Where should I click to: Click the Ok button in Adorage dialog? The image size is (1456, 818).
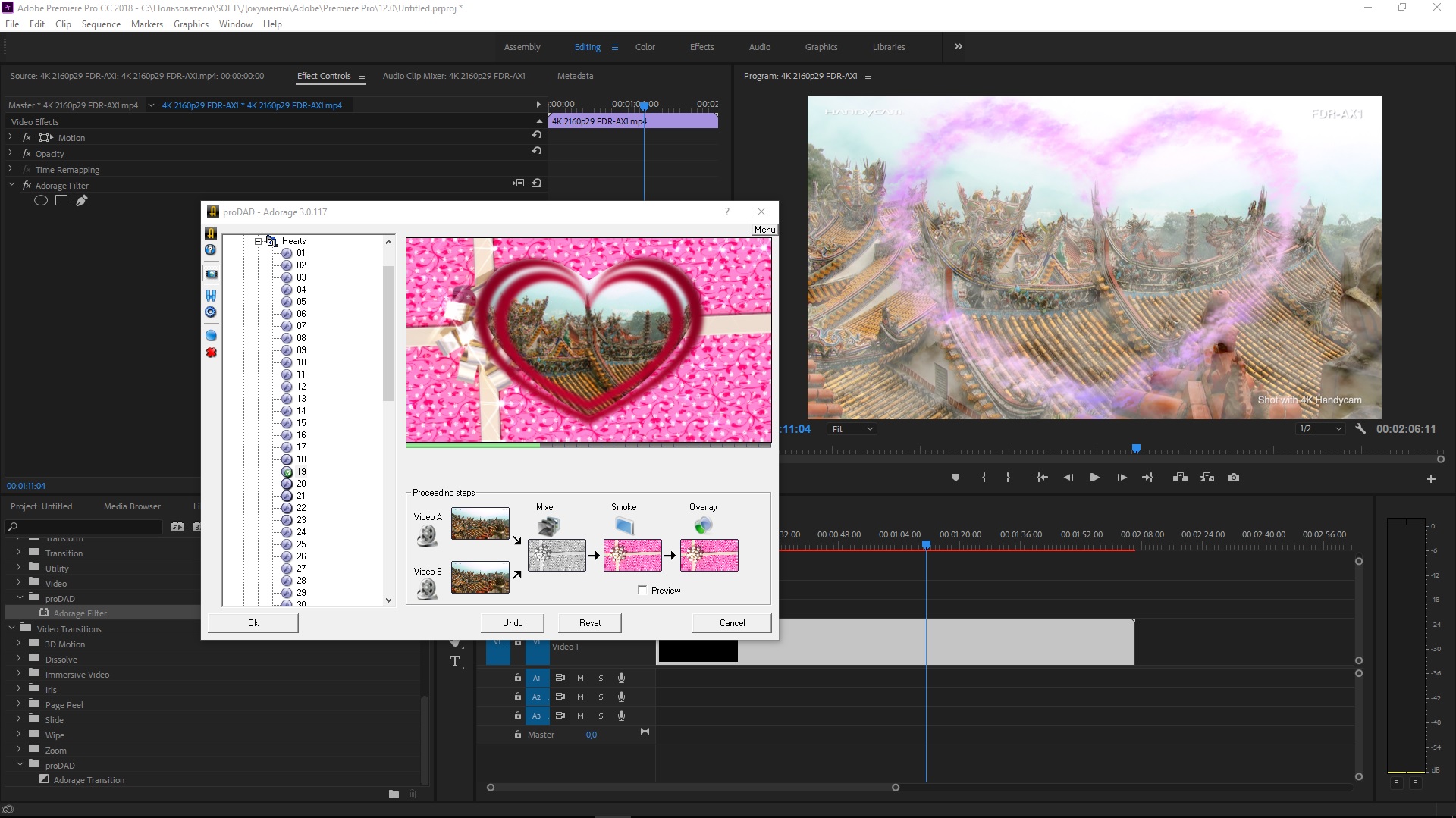click(253, 623)
